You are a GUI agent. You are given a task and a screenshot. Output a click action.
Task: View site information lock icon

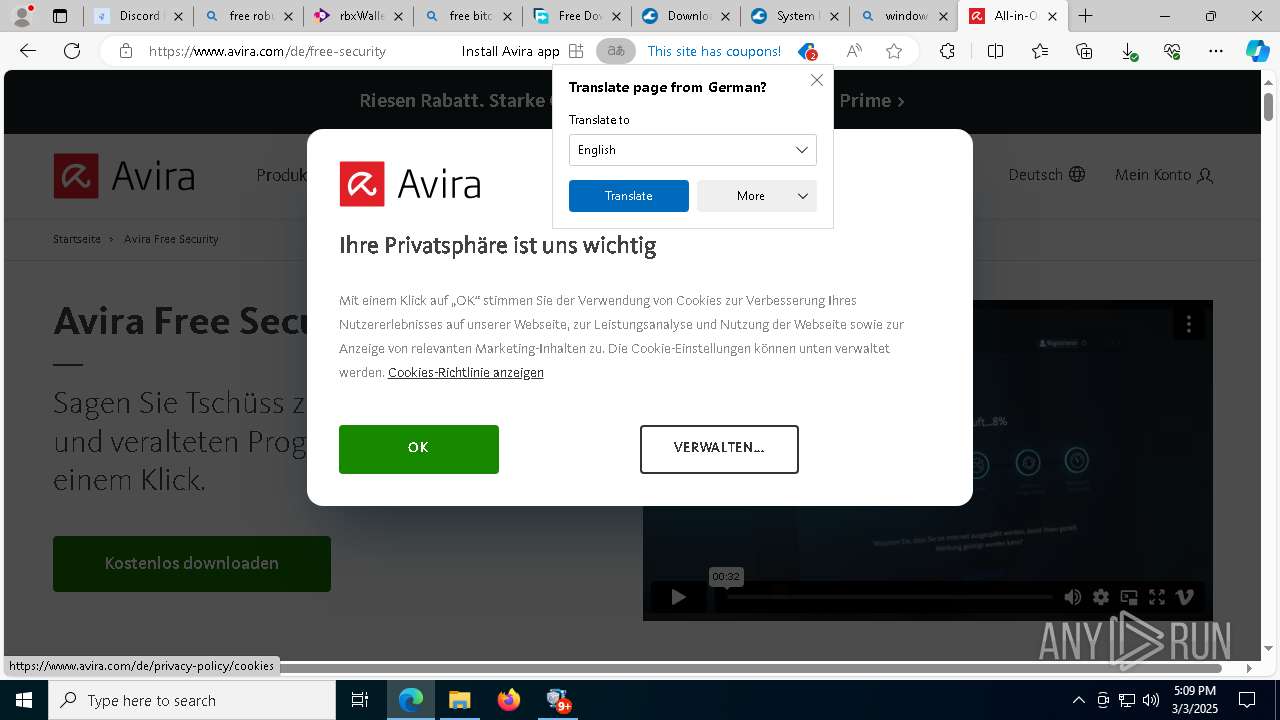[x=125, y=51]
